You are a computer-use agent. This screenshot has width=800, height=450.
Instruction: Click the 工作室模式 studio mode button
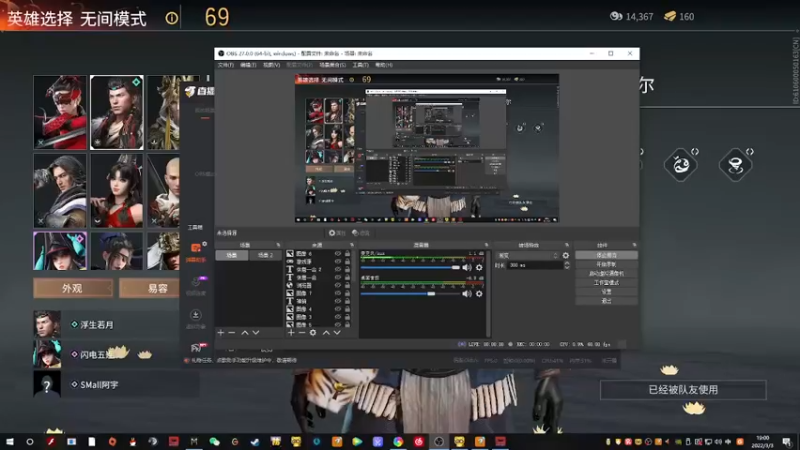(606, 283)
